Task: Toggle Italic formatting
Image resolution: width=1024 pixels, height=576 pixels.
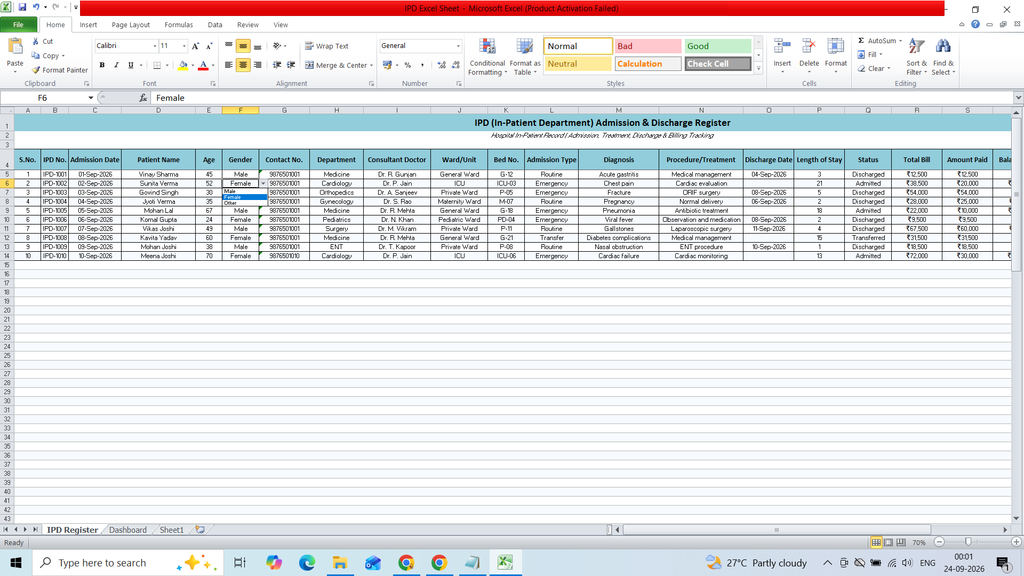Action: 116,65
